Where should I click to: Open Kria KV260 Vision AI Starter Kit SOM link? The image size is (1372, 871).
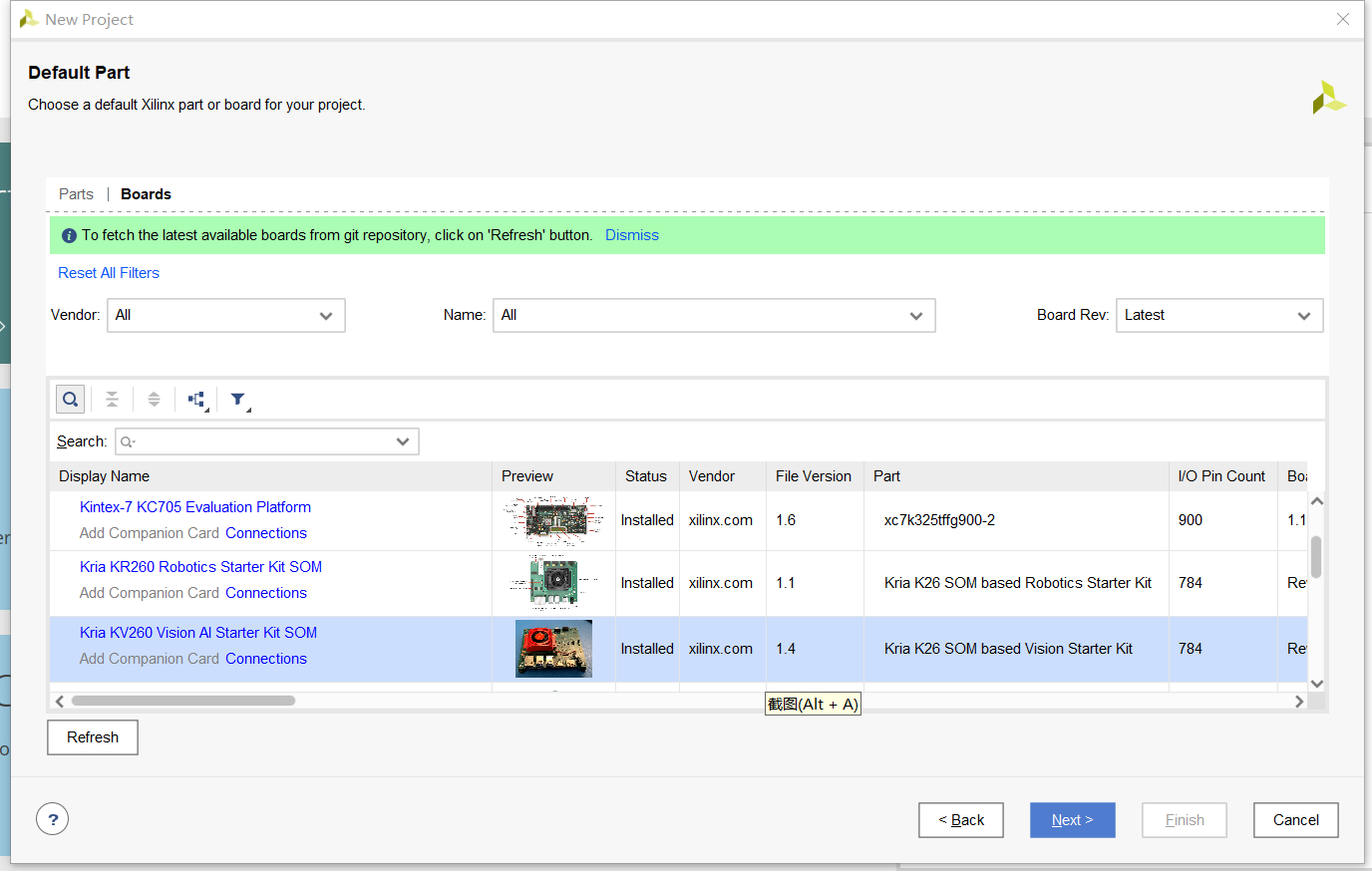click(x=198, y=633)
